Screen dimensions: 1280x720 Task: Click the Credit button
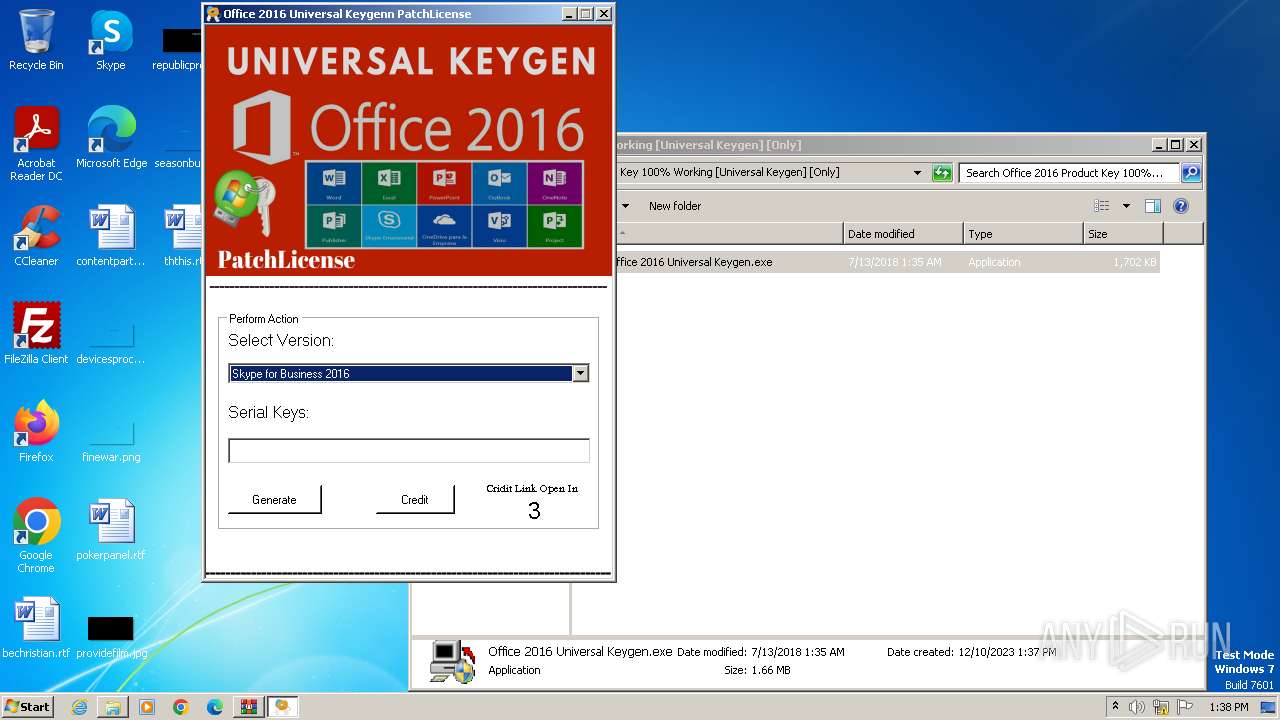[415, 500]
